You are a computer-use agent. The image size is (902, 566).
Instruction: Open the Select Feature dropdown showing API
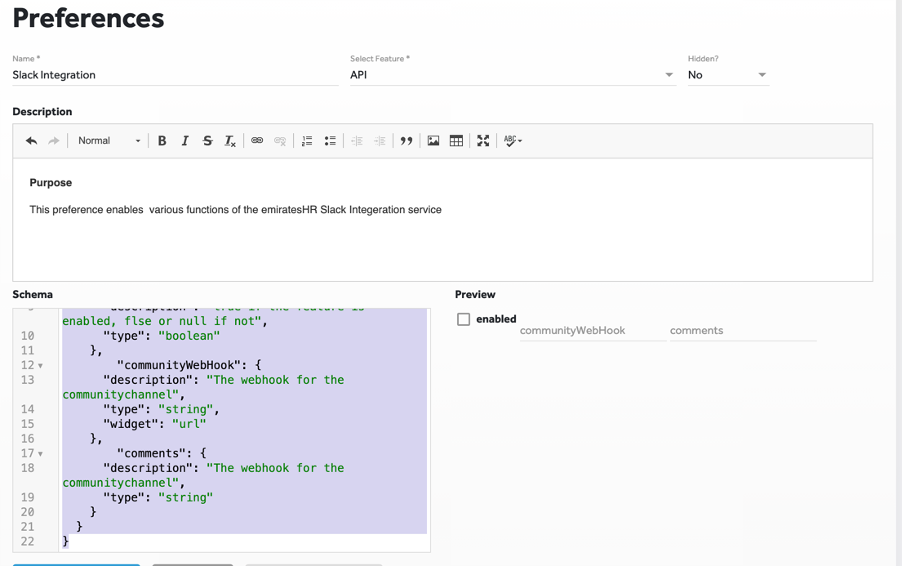(511, 75)
